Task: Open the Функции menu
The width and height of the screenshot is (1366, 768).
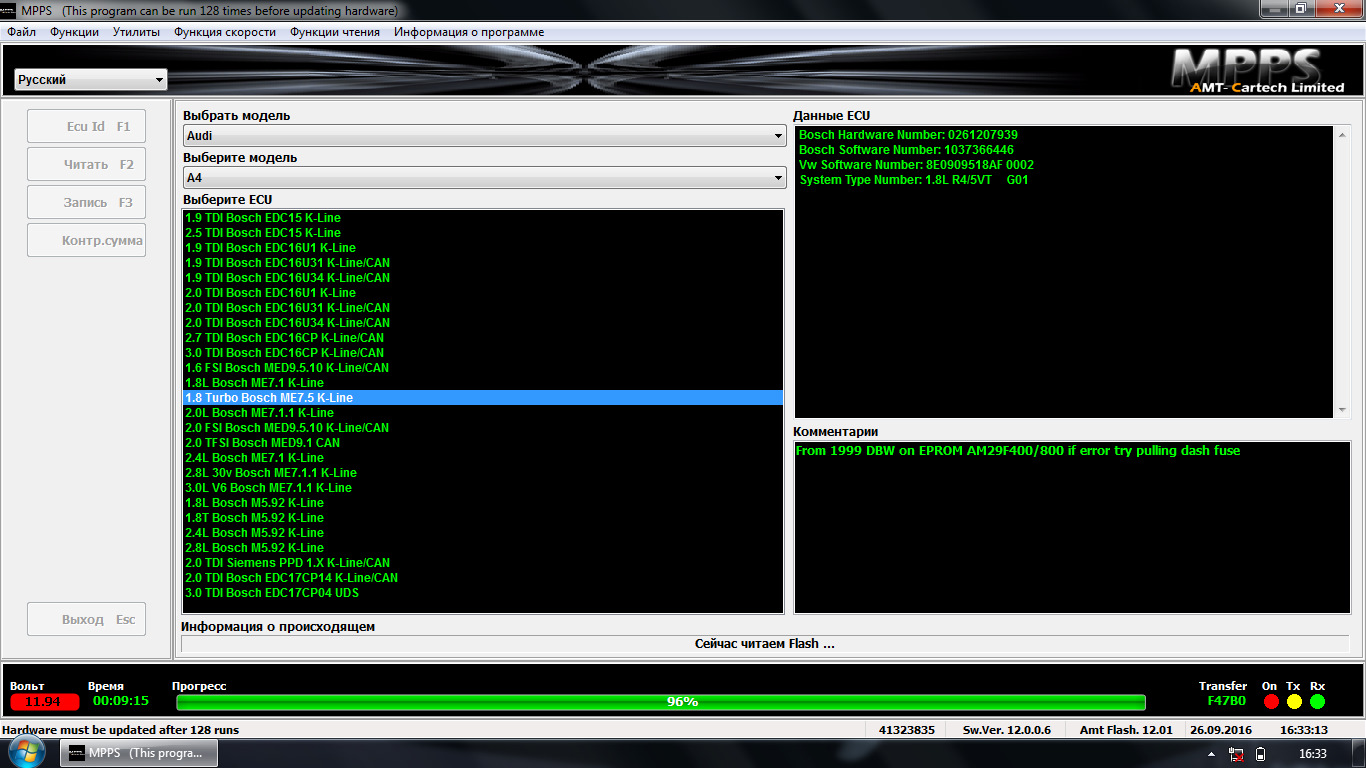Action: (74, 32)
